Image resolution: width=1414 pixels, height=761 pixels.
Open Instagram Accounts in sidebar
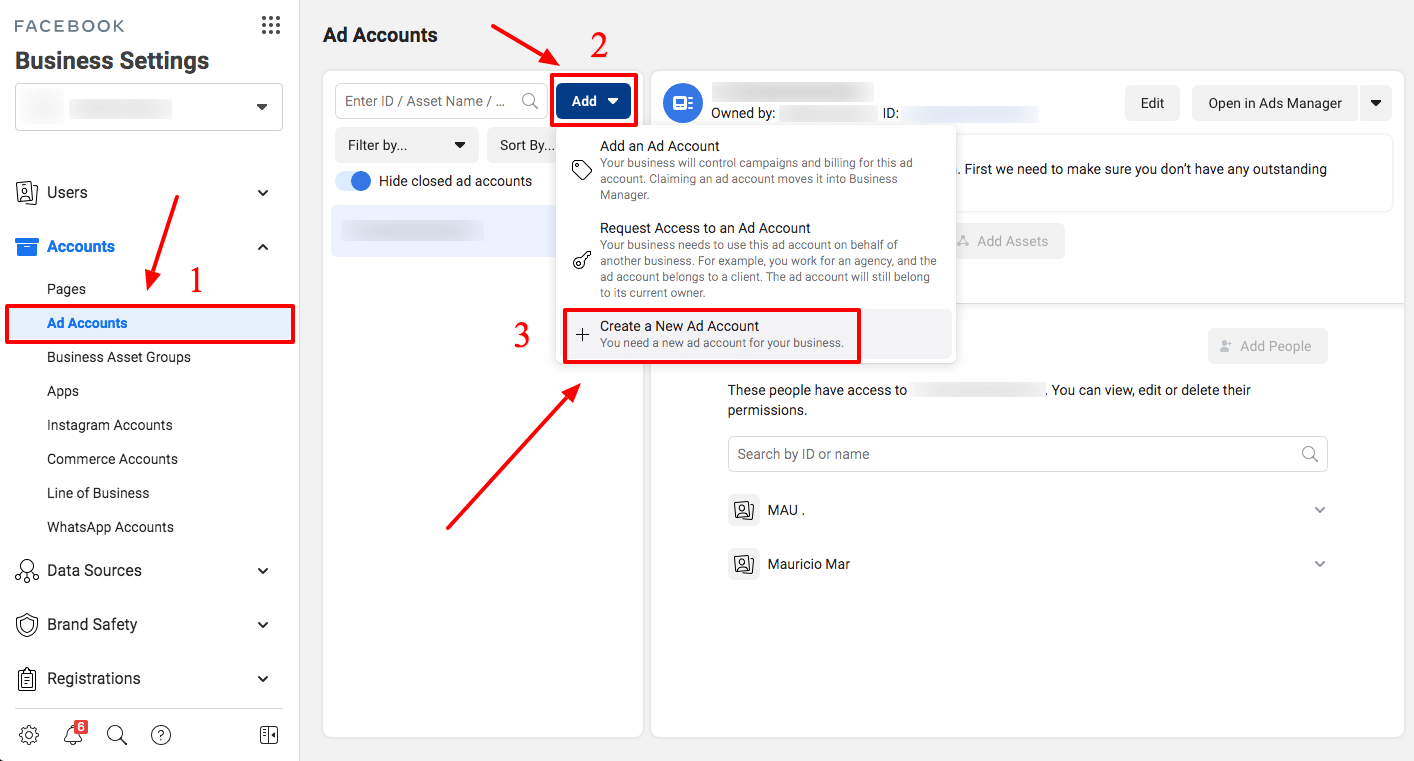pos(110,425)
